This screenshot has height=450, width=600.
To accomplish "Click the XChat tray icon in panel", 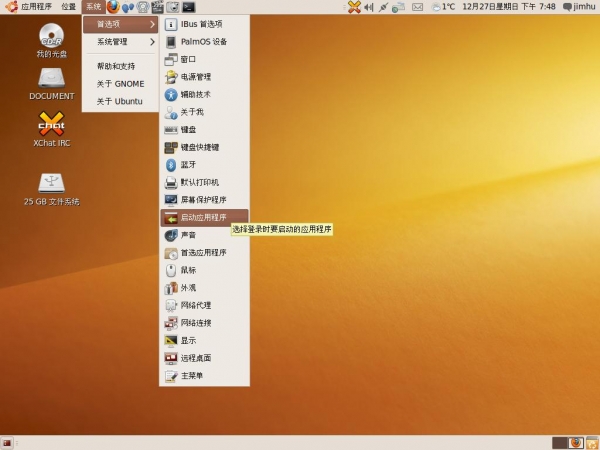I will (x=354, y=7).
